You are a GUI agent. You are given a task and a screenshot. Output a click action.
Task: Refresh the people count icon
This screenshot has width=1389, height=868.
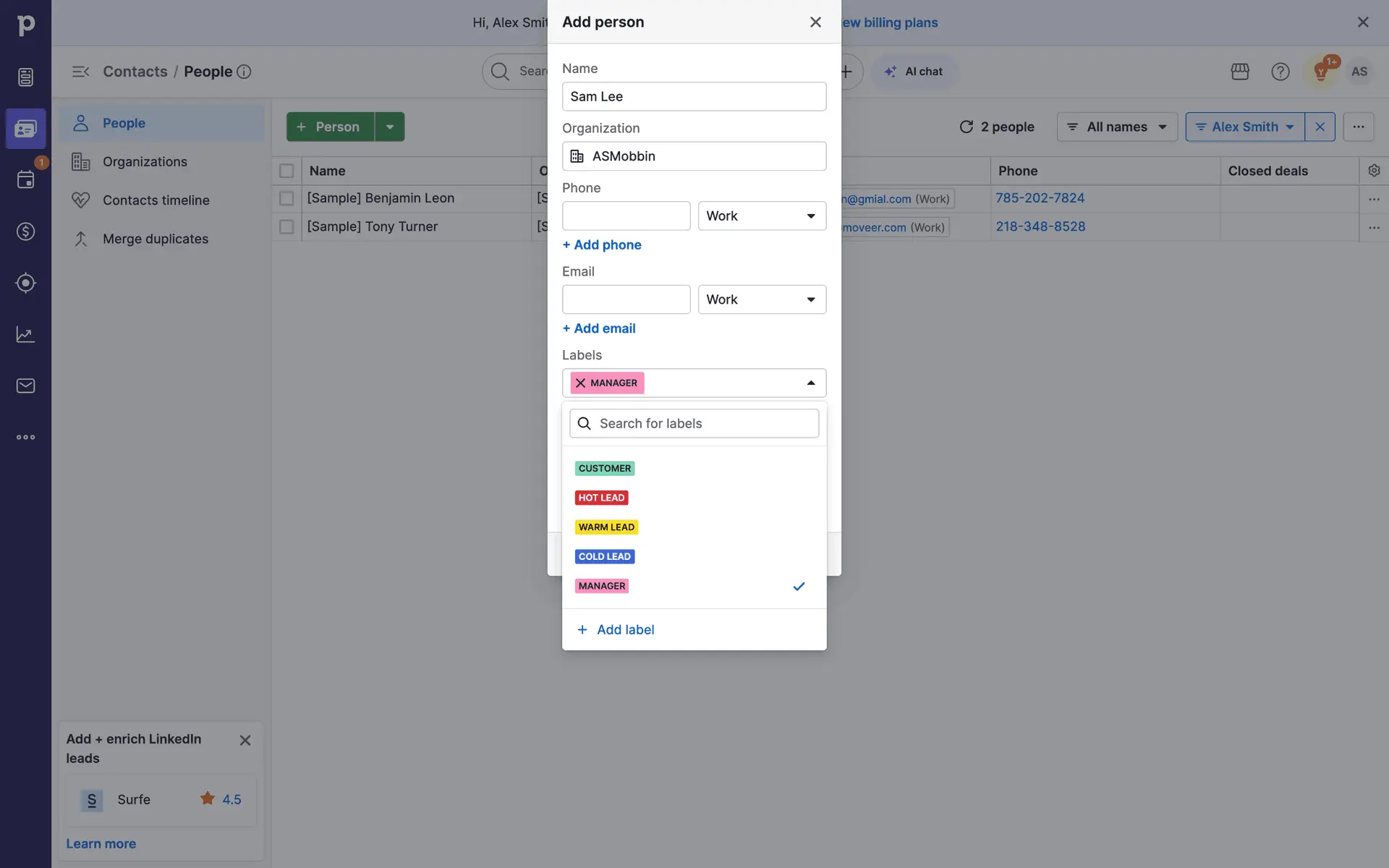tap(966, 127)
